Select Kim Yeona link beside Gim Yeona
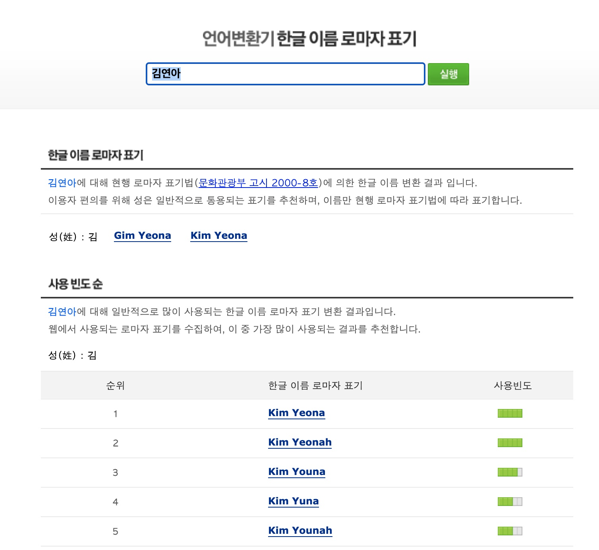Viewport: 599px width, 550px height. (x=219, y=236)
